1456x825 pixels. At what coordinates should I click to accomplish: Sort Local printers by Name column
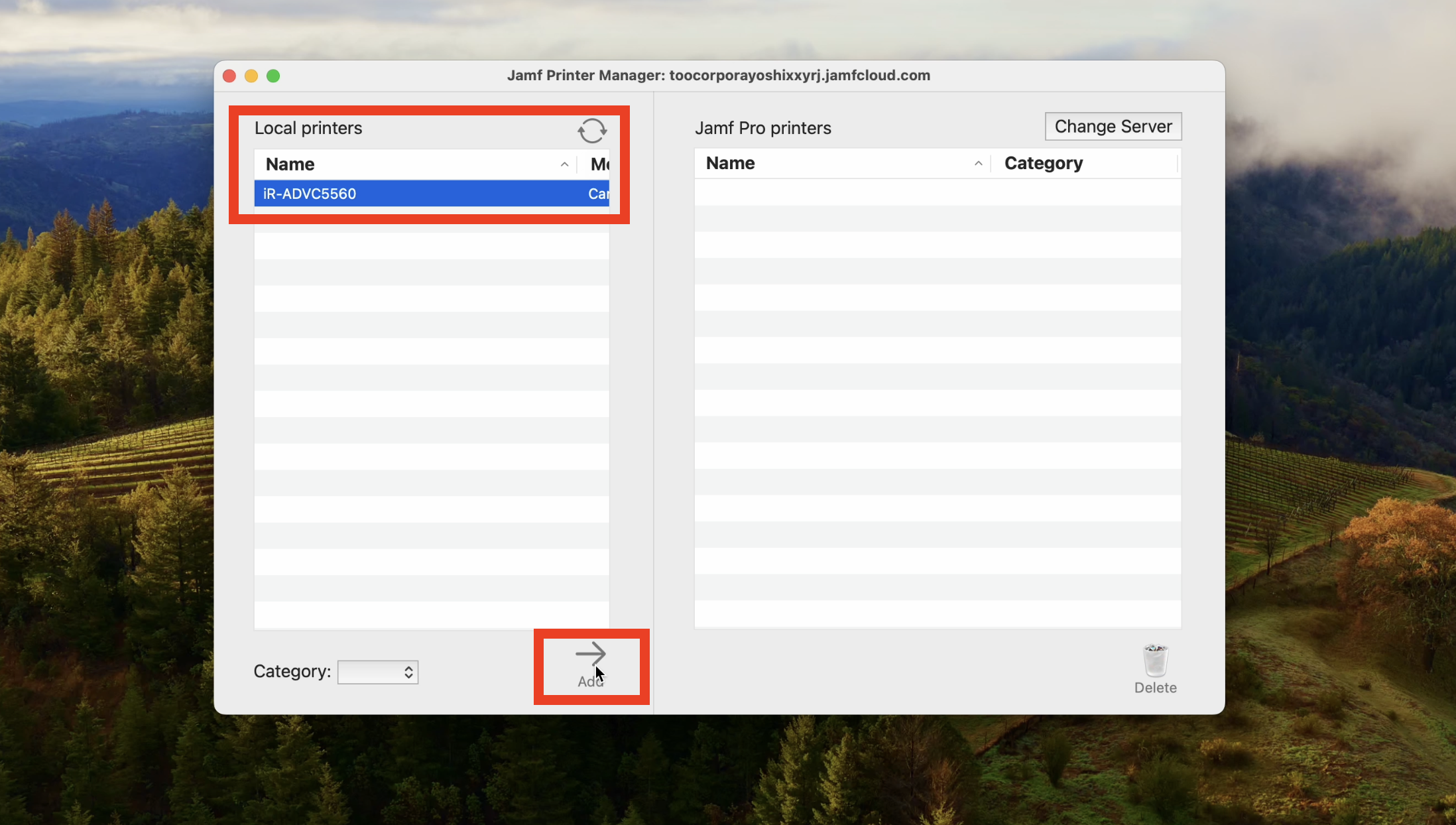pyautogui.click(x=415, y=164)
